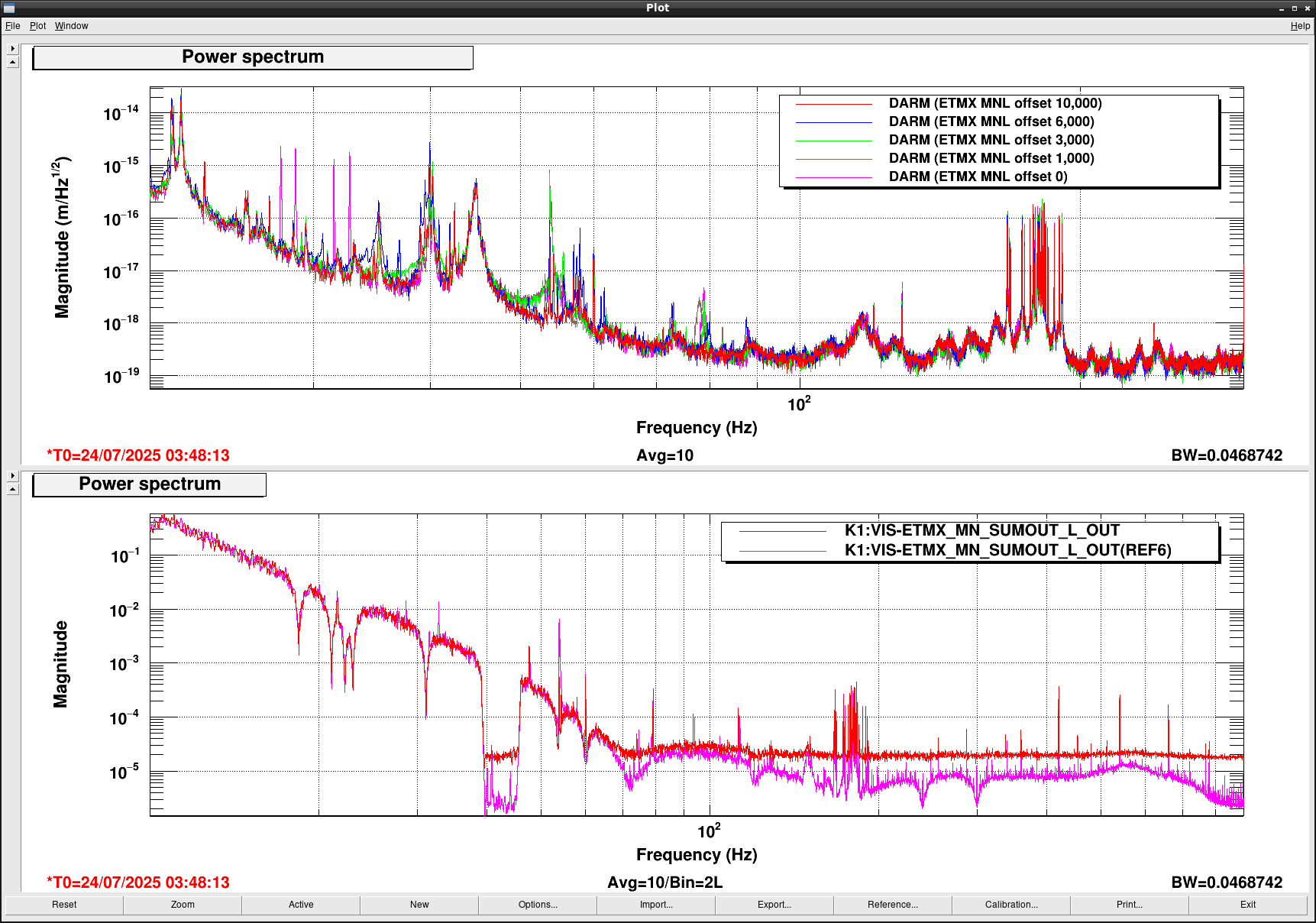Click the bottom plot T0=24/07/2025 03:48:13 timestamp
1316x923 pixels.
[138, 883]
